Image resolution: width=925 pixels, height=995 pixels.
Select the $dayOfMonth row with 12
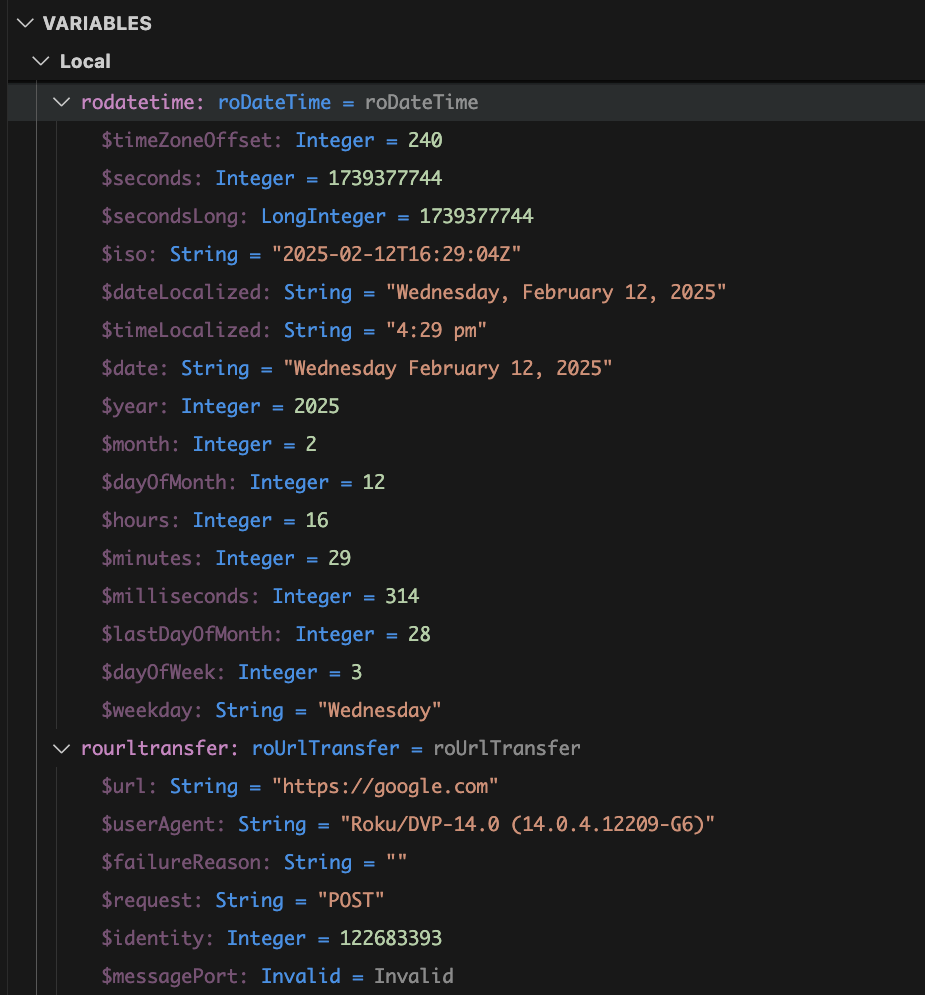pyautogui.click(x=466, y=483)
